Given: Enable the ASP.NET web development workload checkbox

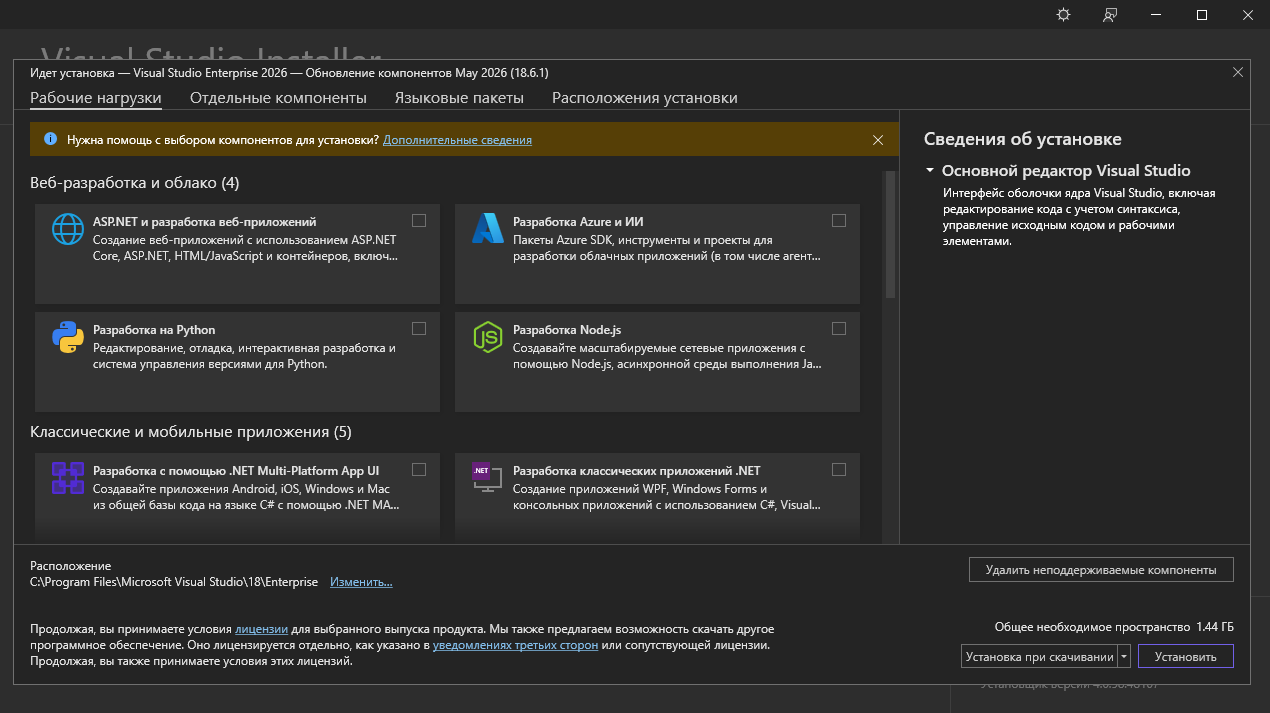Looking at the screenshot, I should pos(419,220).
